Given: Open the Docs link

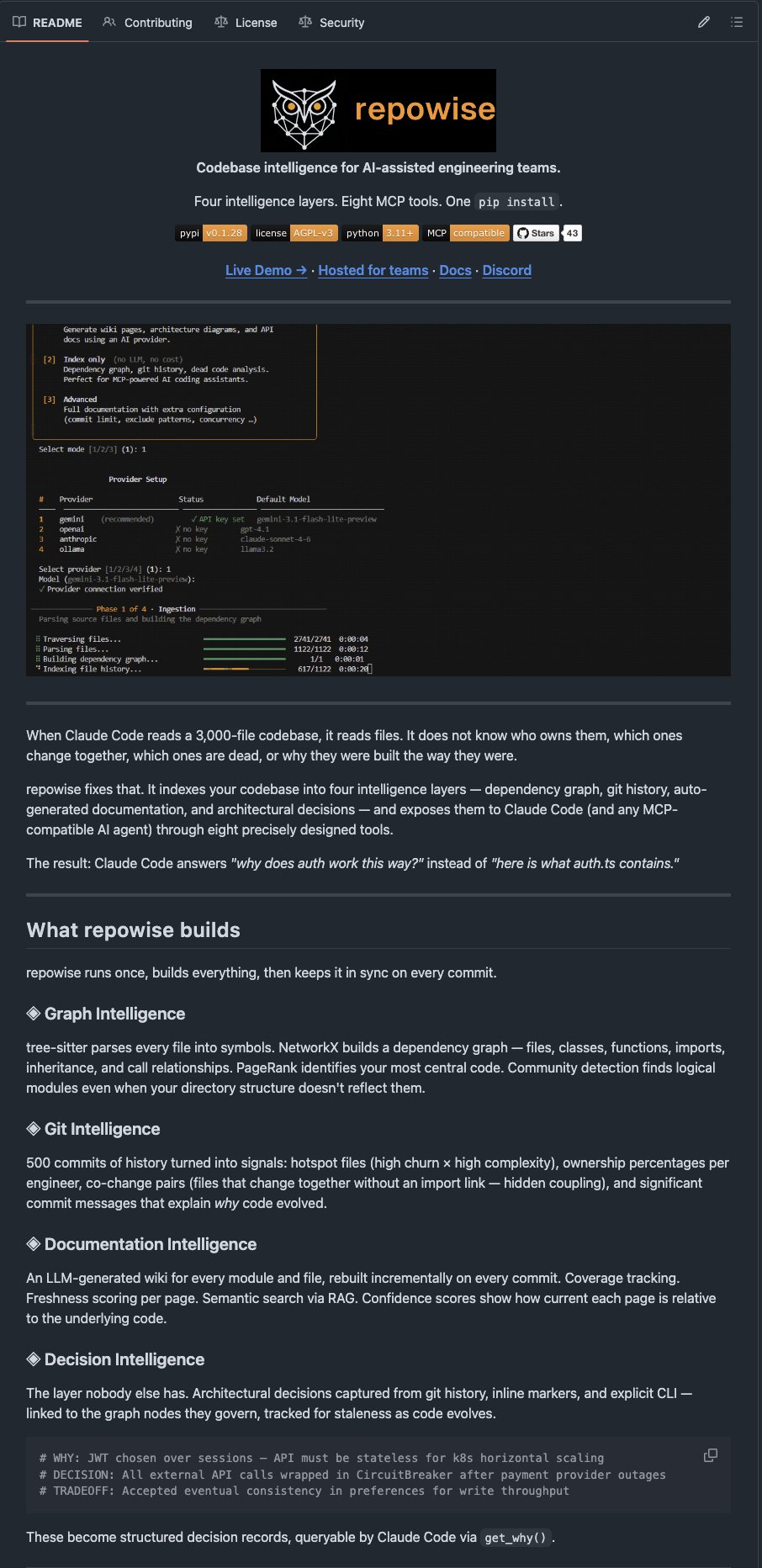Looking at the screenshot, I should (455, 270).
